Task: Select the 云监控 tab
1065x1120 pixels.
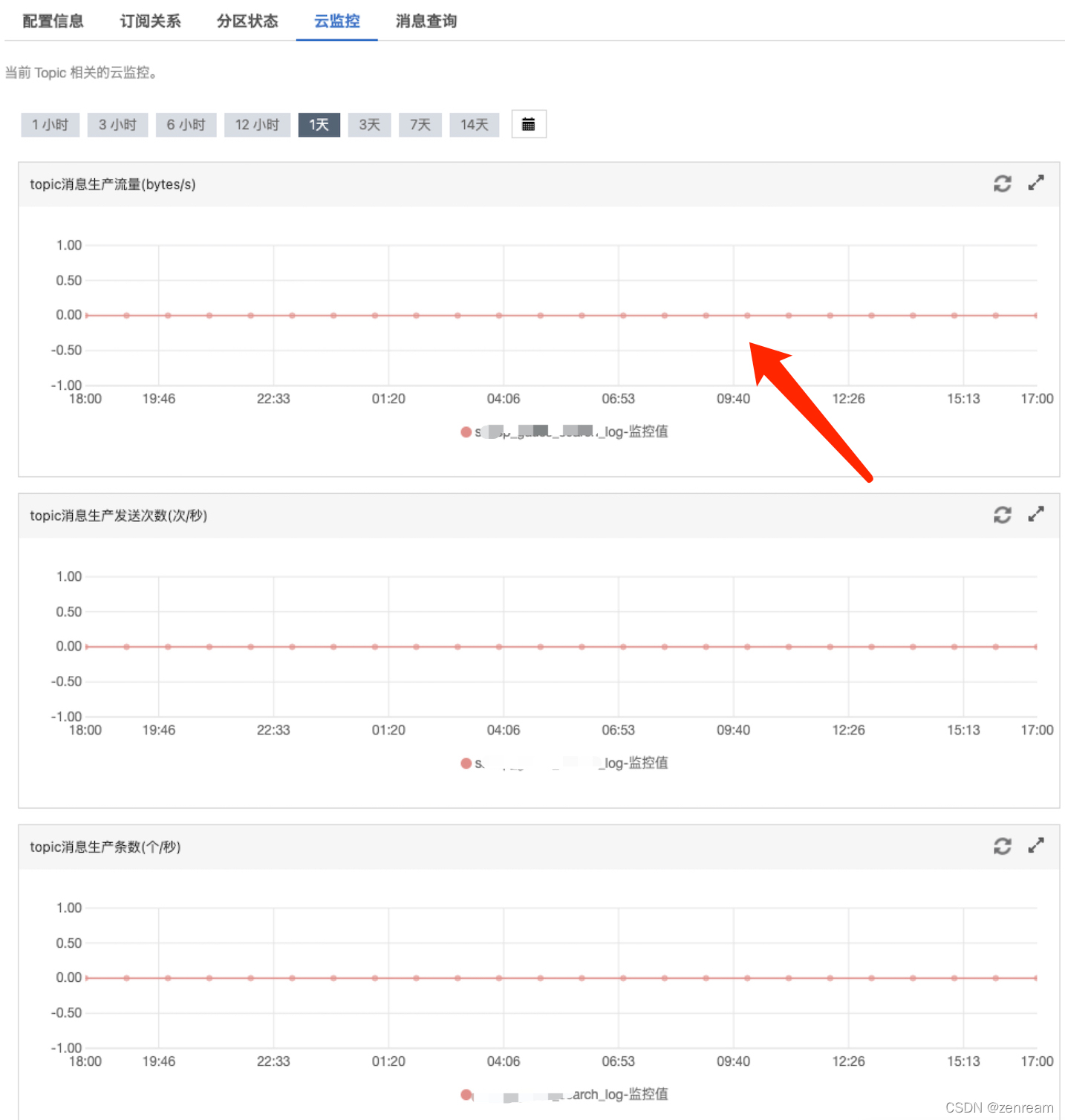Action: click(336, 21)
